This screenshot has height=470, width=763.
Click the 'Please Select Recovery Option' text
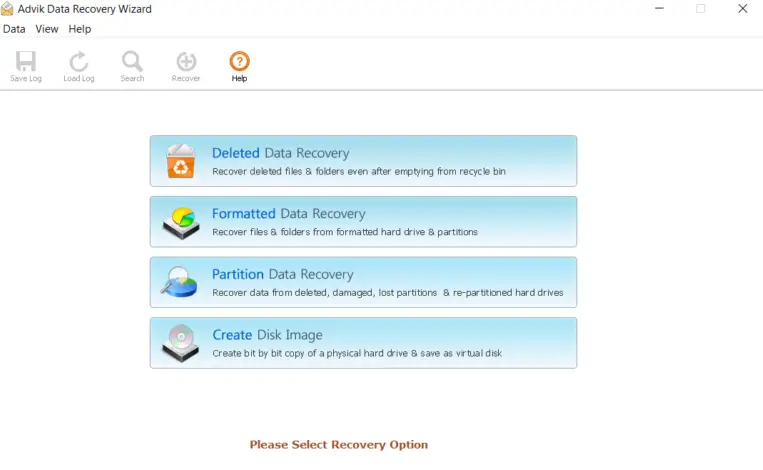tap(339, 445)
